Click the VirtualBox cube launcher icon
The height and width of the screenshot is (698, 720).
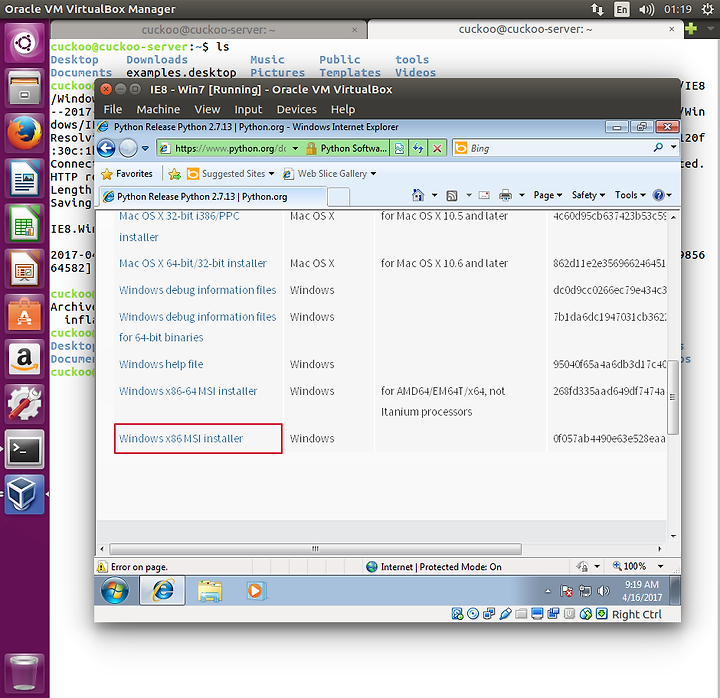pos(24,495)
